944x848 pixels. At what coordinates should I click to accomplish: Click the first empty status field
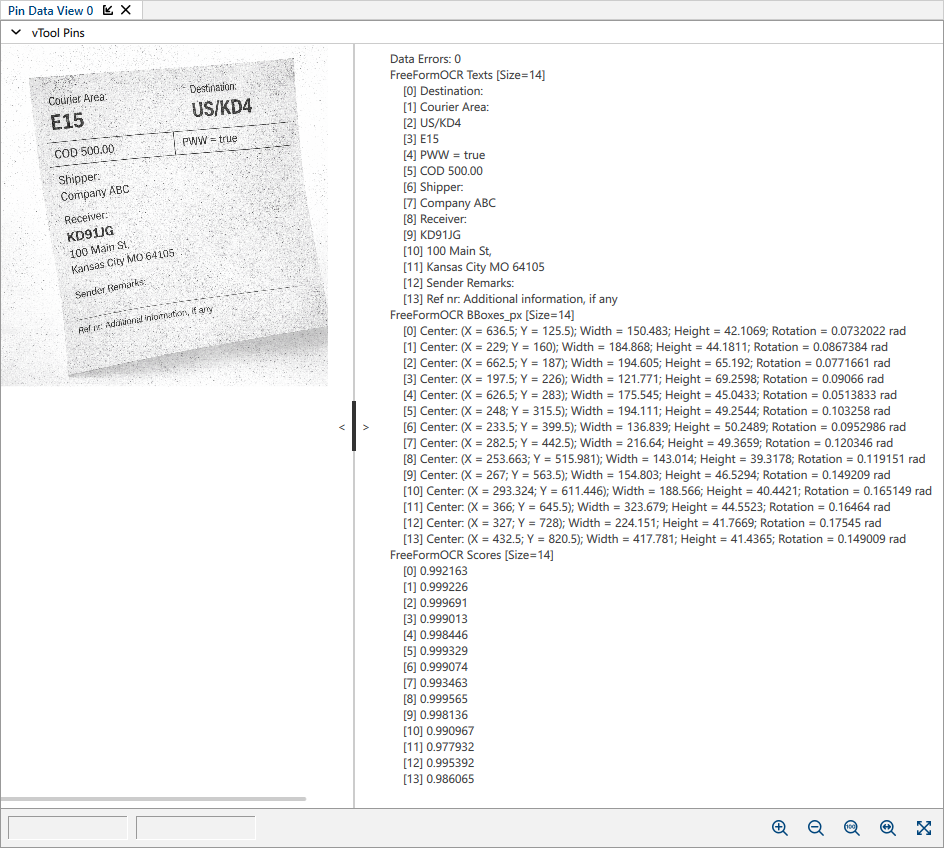(x=67, y=828)
